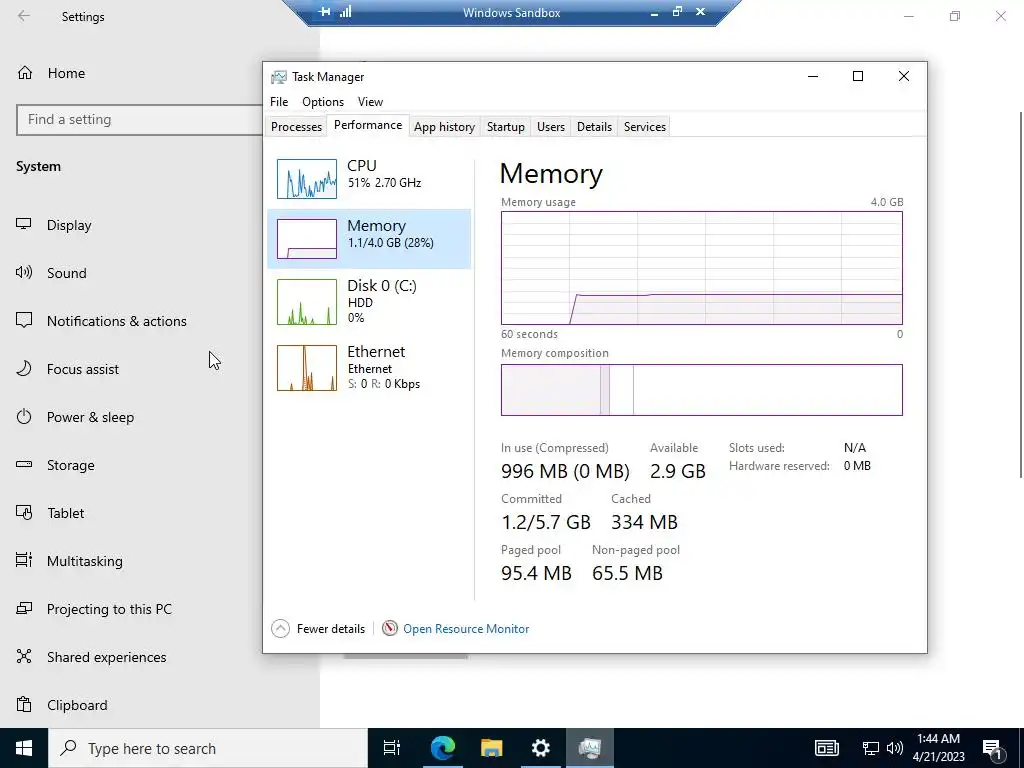Switch to the Processes tab
1024x768 pixels.
pos(296,127)
